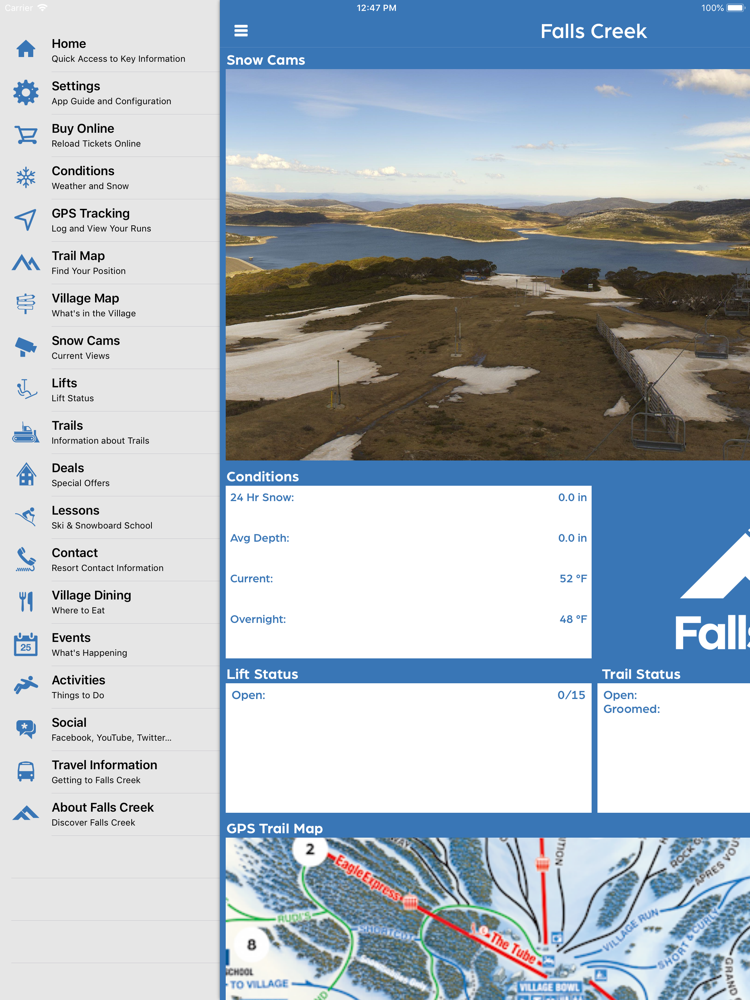This screenshot has width=750, height=1000.
Task: Tap the Lifts chairlift icon
Action: 26,389
